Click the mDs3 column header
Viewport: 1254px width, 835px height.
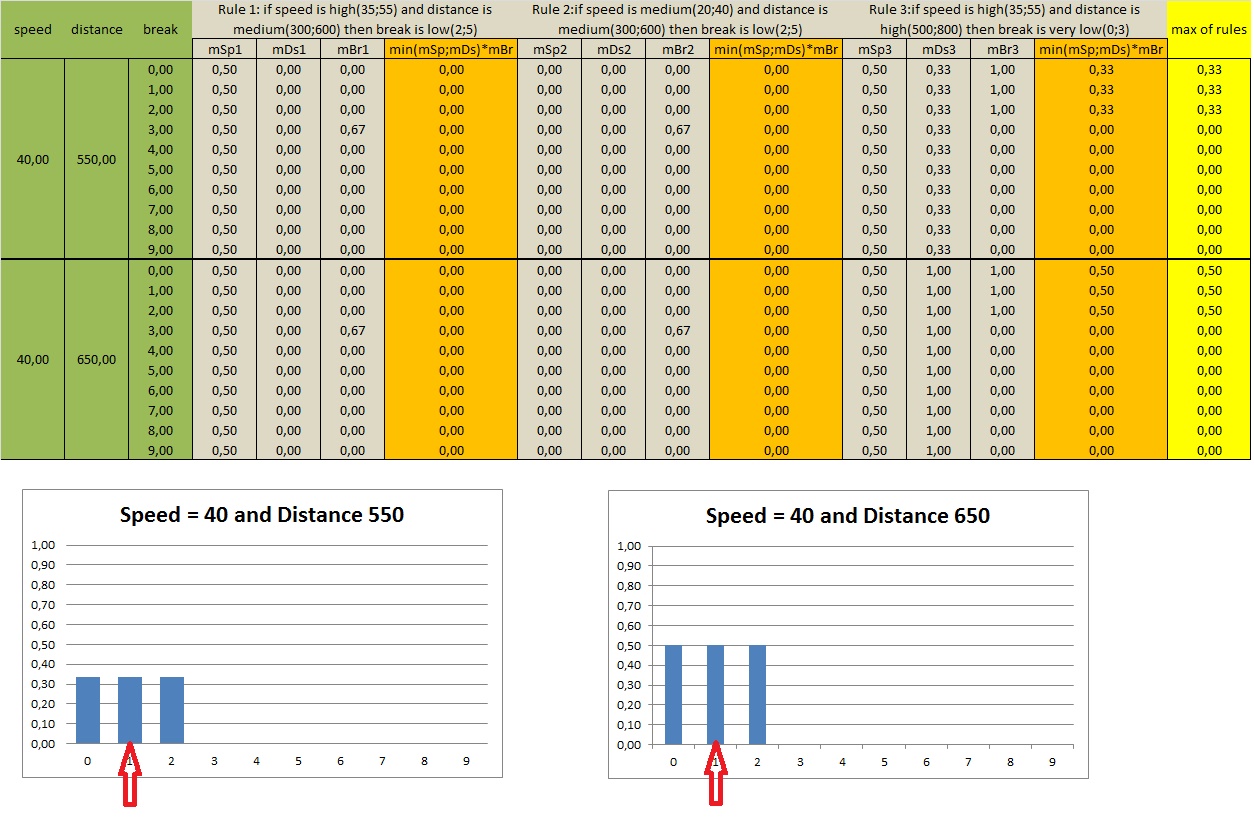point(937,49)
